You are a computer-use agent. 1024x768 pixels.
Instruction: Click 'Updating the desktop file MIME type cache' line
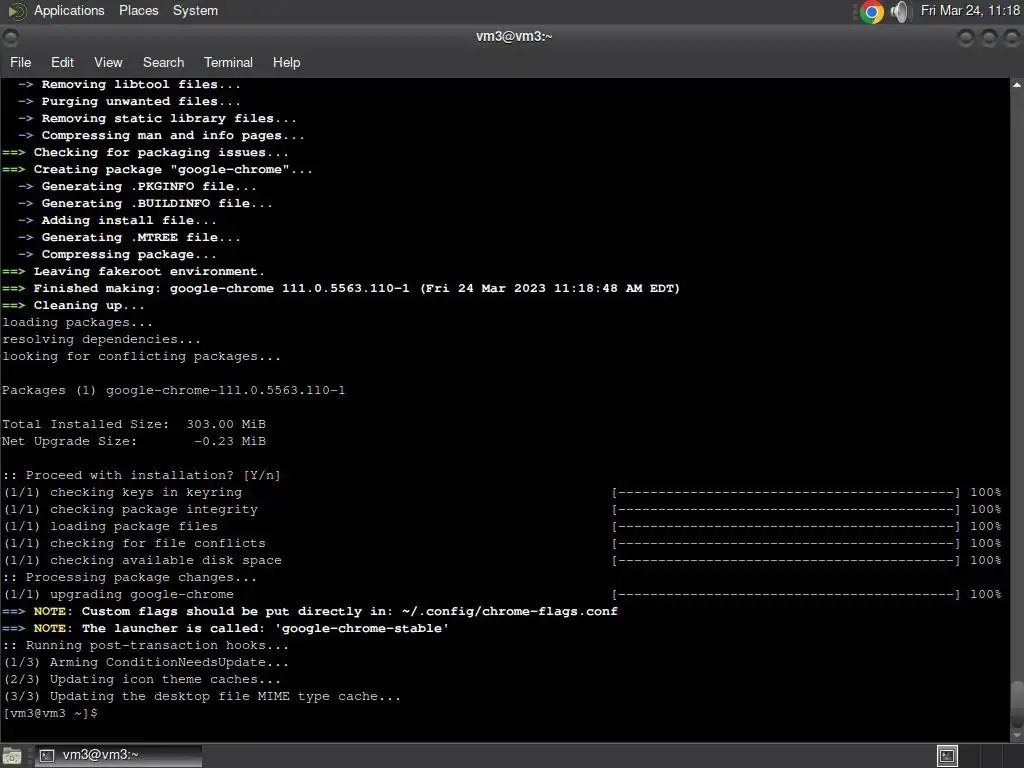(202, 696)
